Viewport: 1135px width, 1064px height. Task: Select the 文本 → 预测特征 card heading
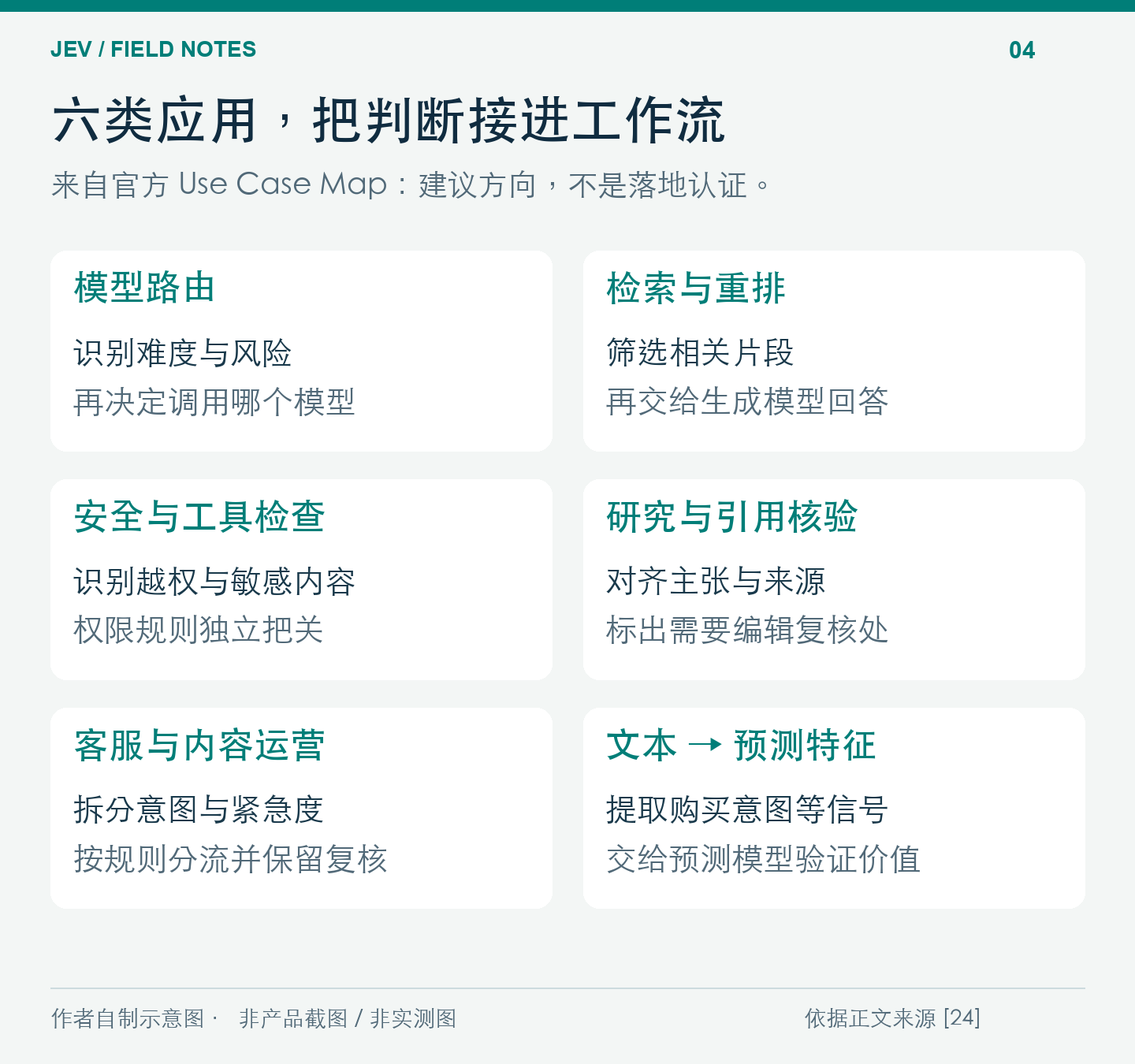741,745
